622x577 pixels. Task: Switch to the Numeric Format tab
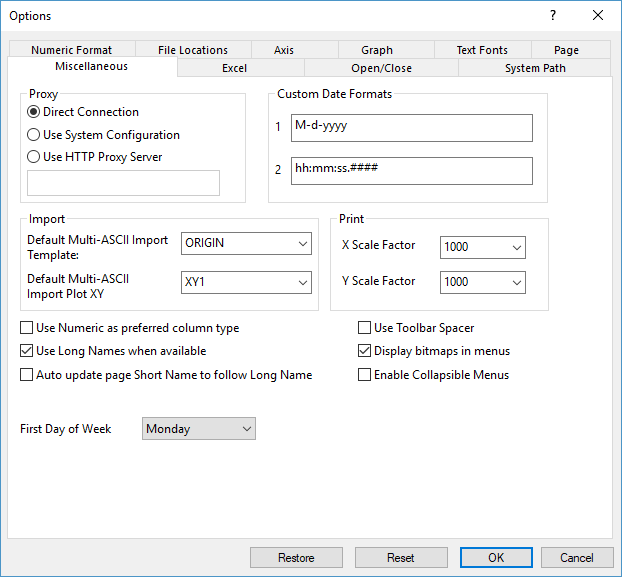click(71, 50)
